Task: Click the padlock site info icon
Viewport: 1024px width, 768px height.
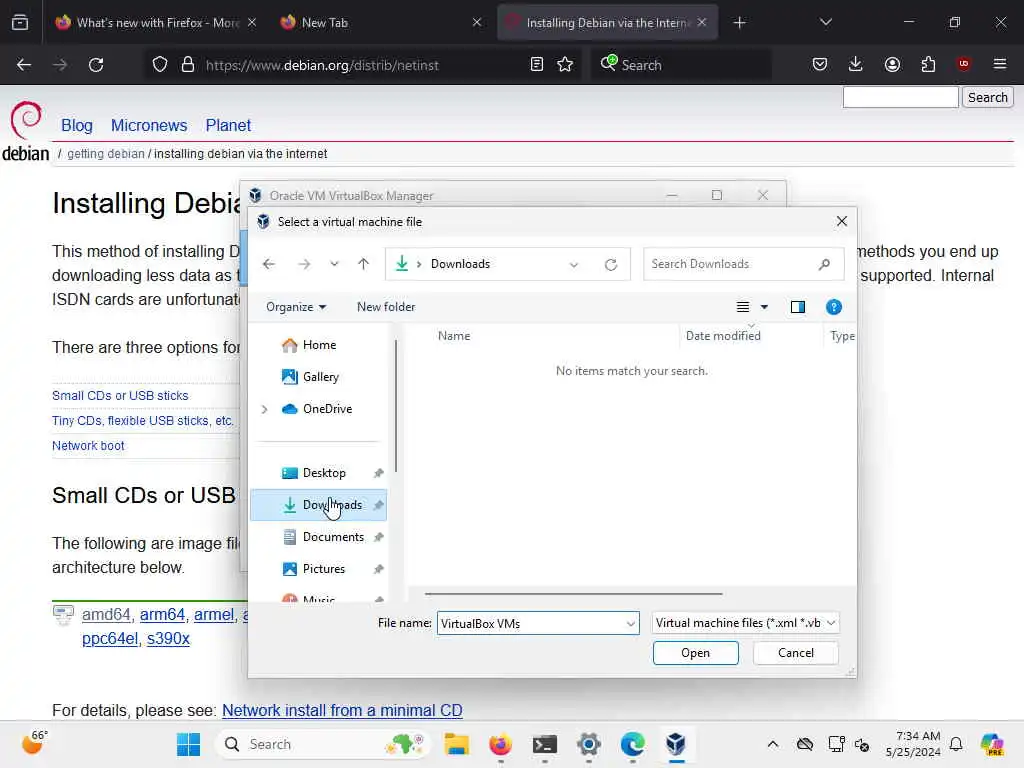Action: click(x=188, y=65)
